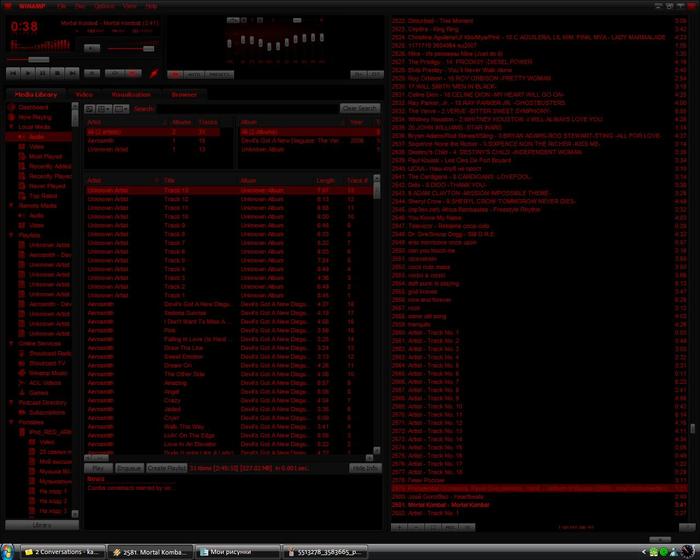This screenshot has width=700, height=560.
Task: Click the Create Playlist button
Action: point(167,468)
